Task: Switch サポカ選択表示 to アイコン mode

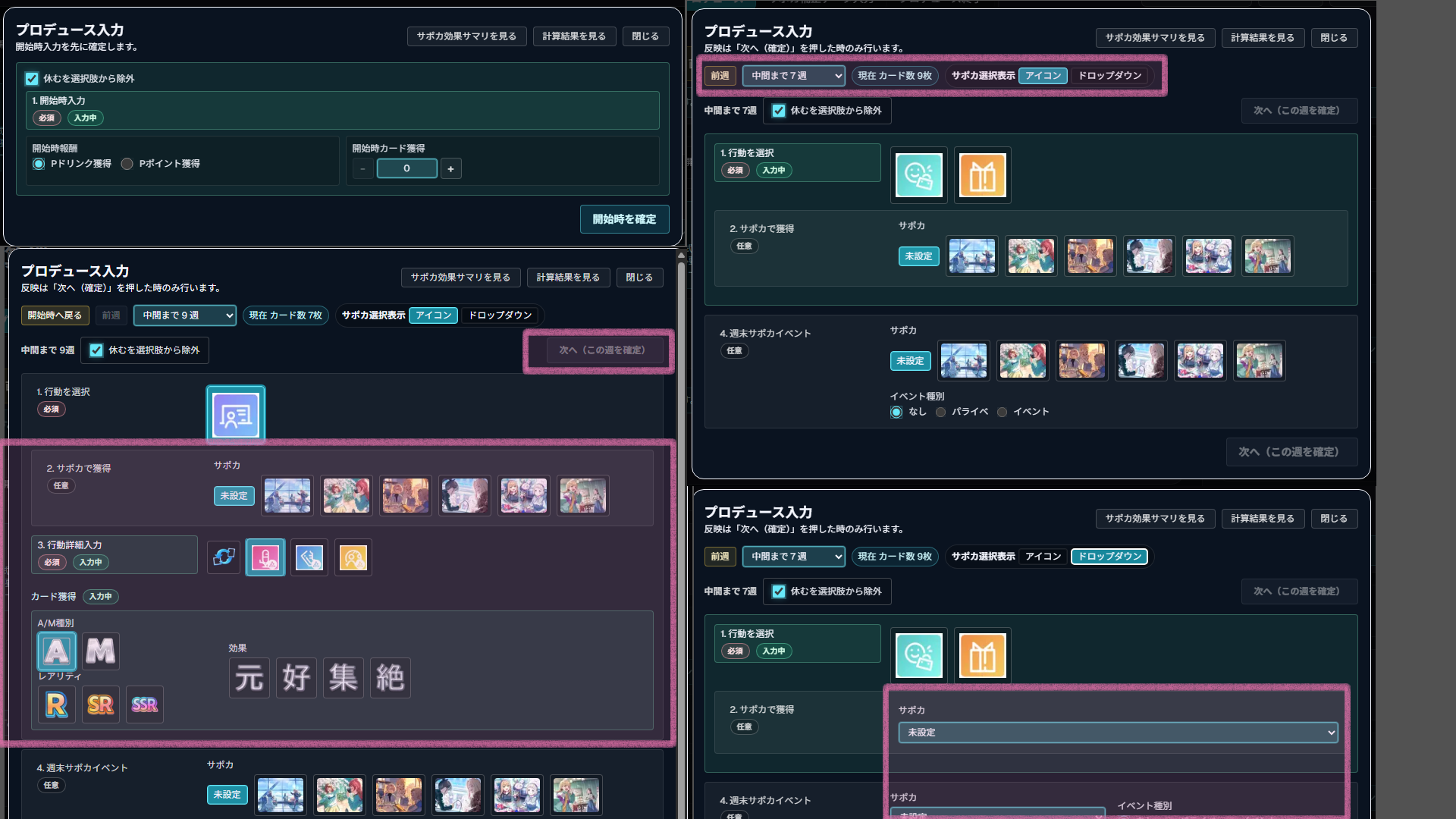Action: [1043, 556]
